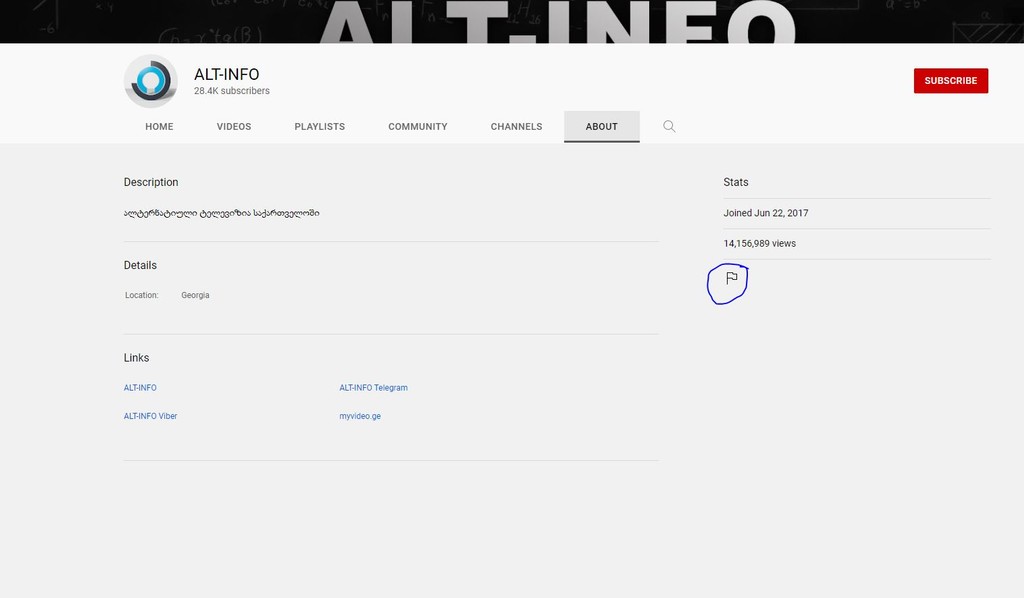Screen dimensions: 1024x598
Task: Switch to the Home tab
Action: coord(159,127)
